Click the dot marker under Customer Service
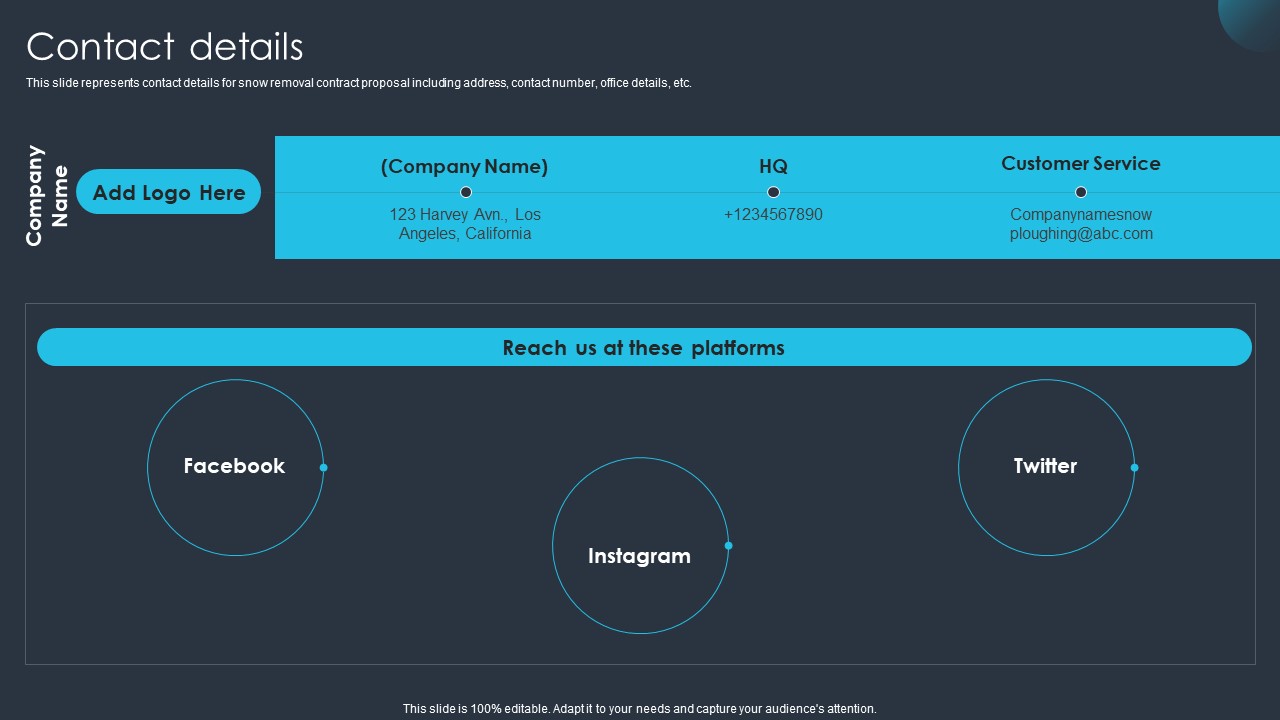Screen dimensions: 1280x720 click(x=1081, y=192)
